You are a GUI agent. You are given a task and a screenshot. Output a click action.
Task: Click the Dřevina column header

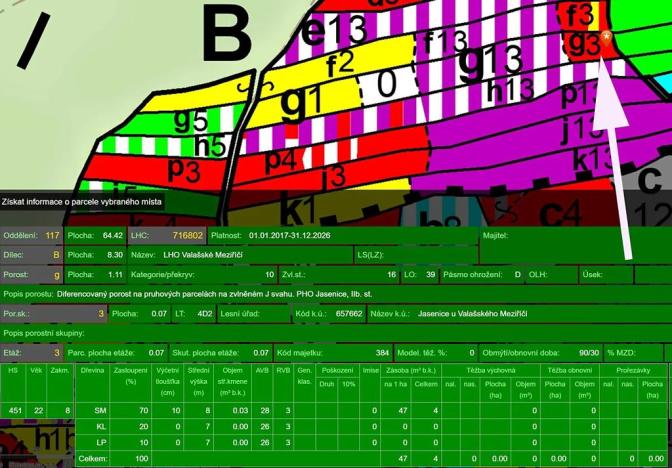pos(93,370)
